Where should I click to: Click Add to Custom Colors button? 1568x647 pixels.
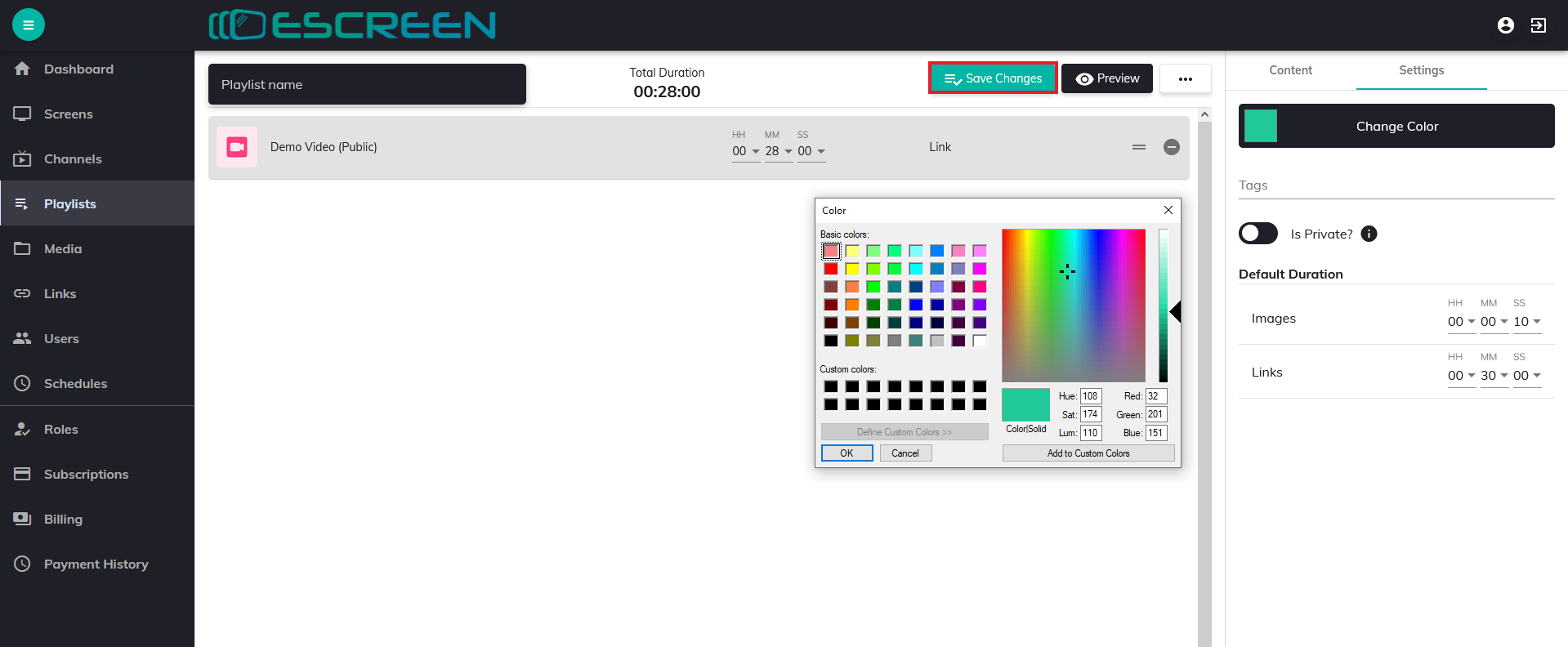1088,453
